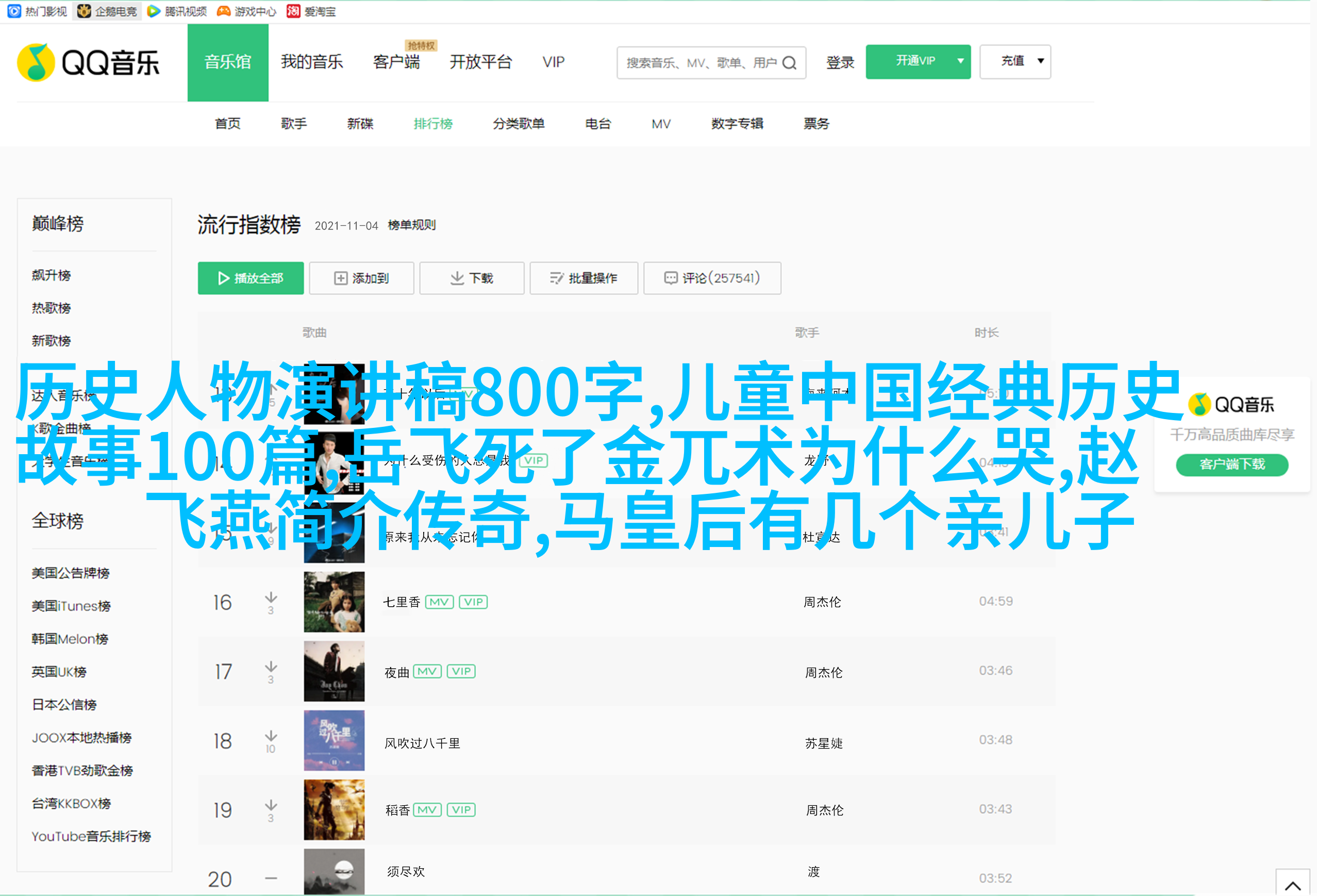This screenshot has height=896, width=1317.
Task: Open YouTube音乐排行榜 chart
Action: click(91, 837)
